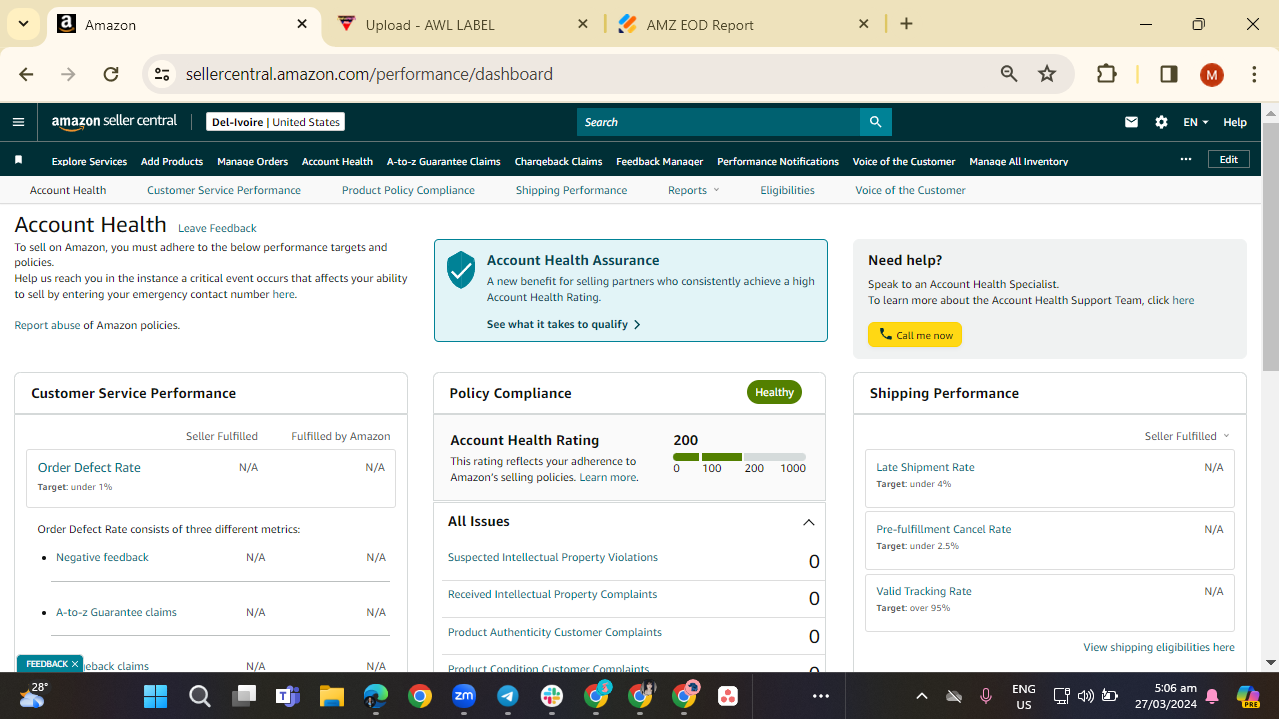
Task: Open Microsoft Teams from taskbar
Action: click(x=288, y=696)
